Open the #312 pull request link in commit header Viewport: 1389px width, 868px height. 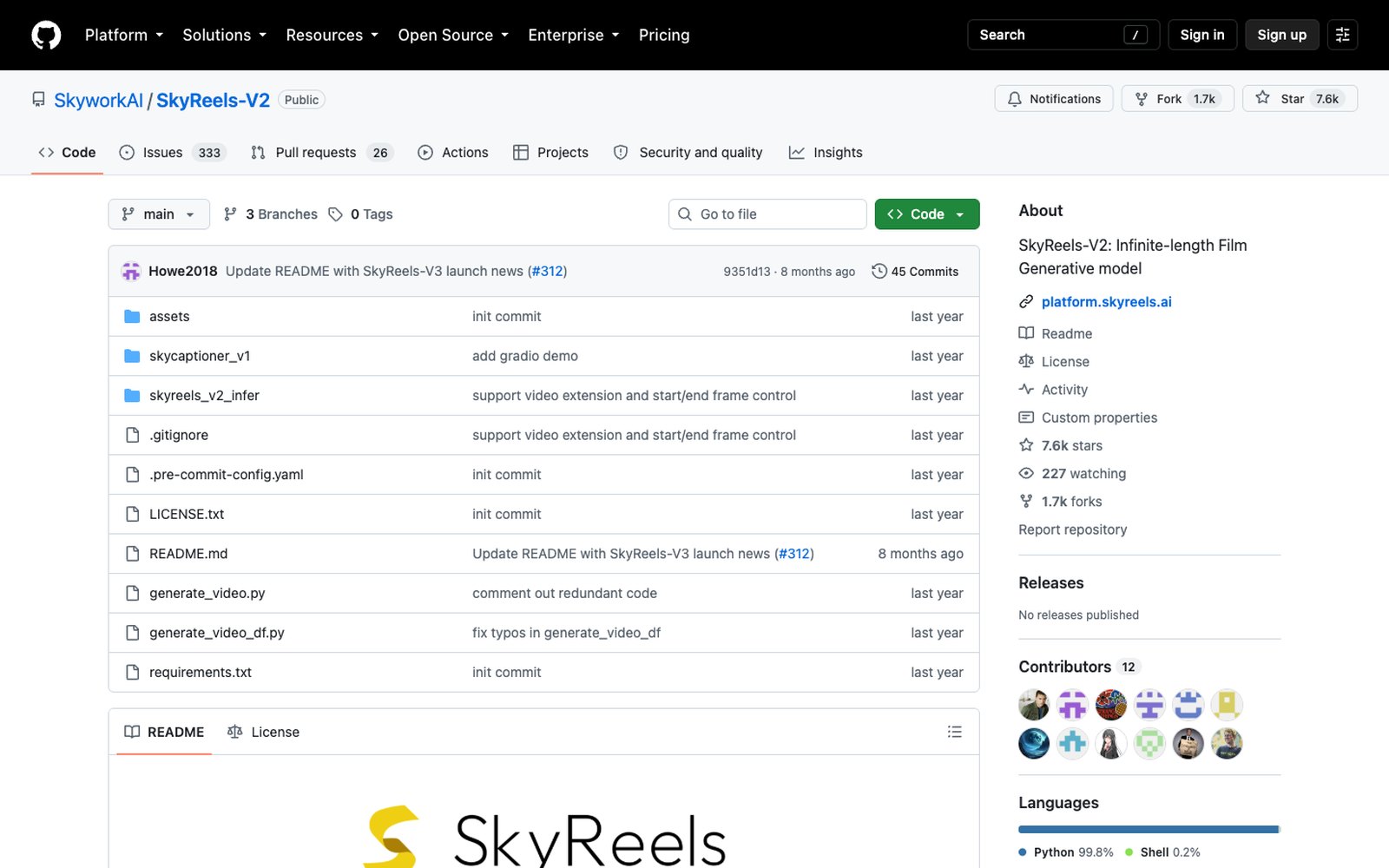point(548,271)
